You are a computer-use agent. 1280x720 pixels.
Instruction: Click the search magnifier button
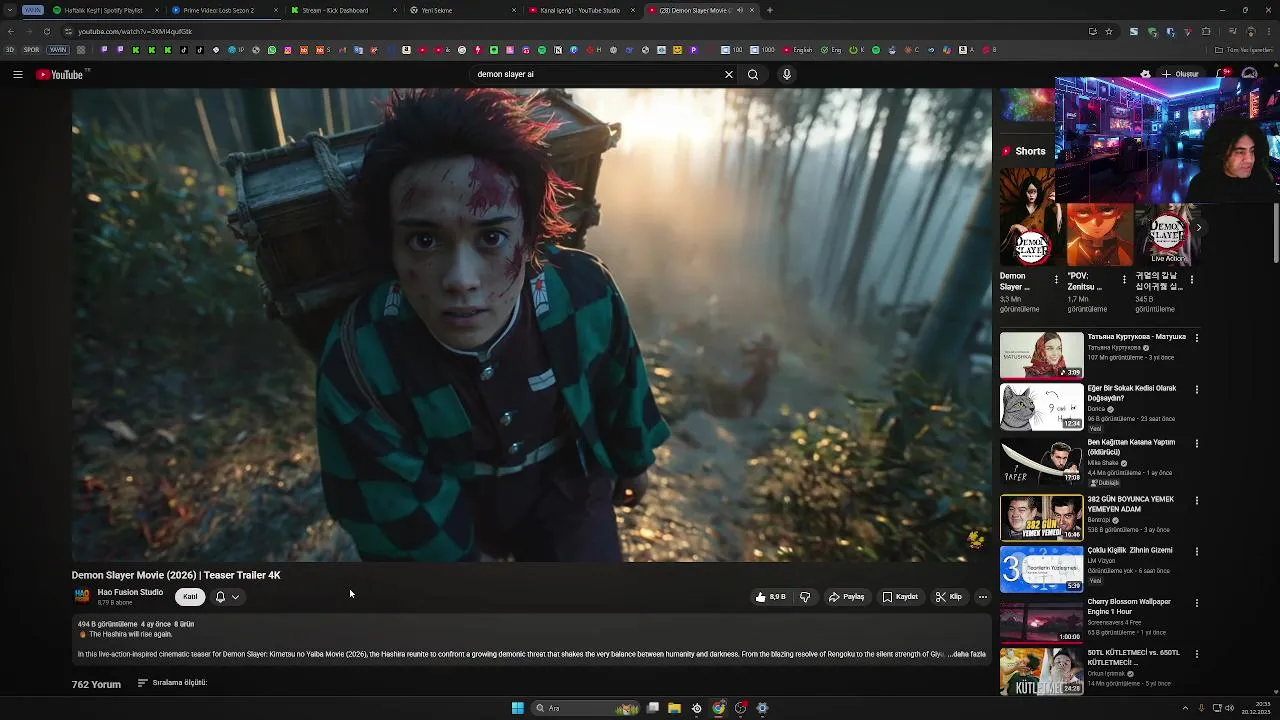pyautogui.click(x=753, y=74)
